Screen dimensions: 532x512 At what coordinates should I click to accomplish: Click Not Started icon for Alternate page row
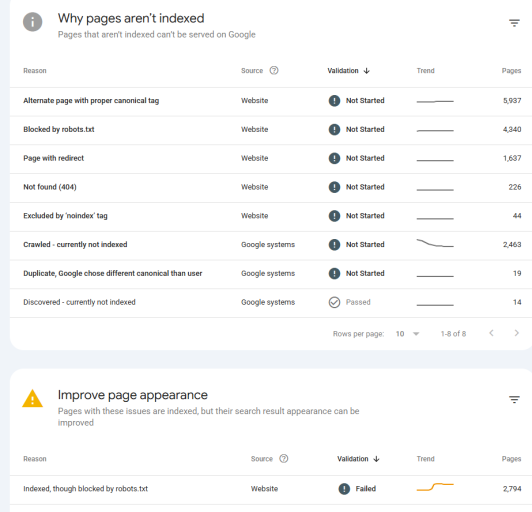click(334, 100)
